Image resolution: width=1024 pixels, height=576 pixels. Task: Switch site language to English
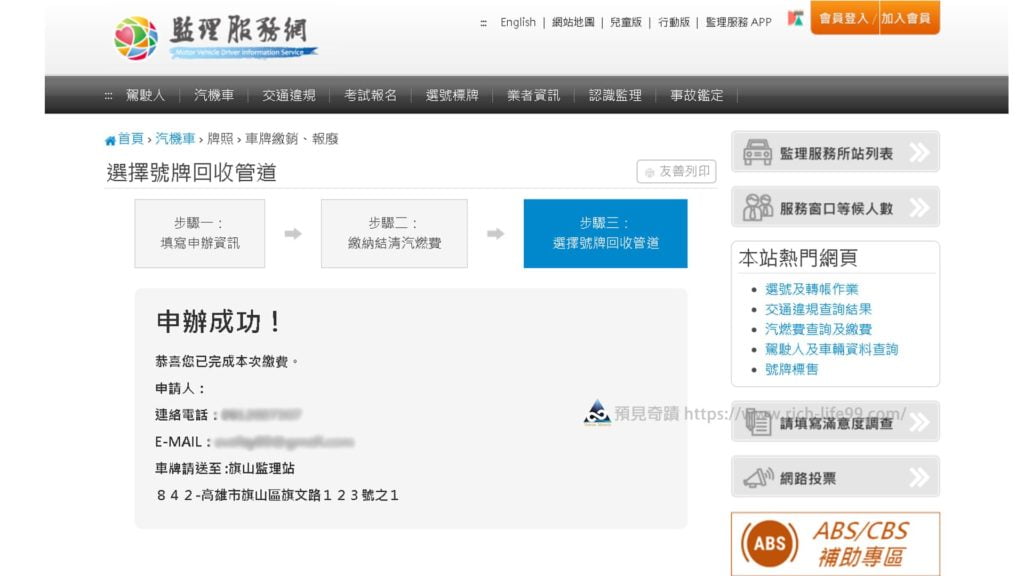click(518, 22)
